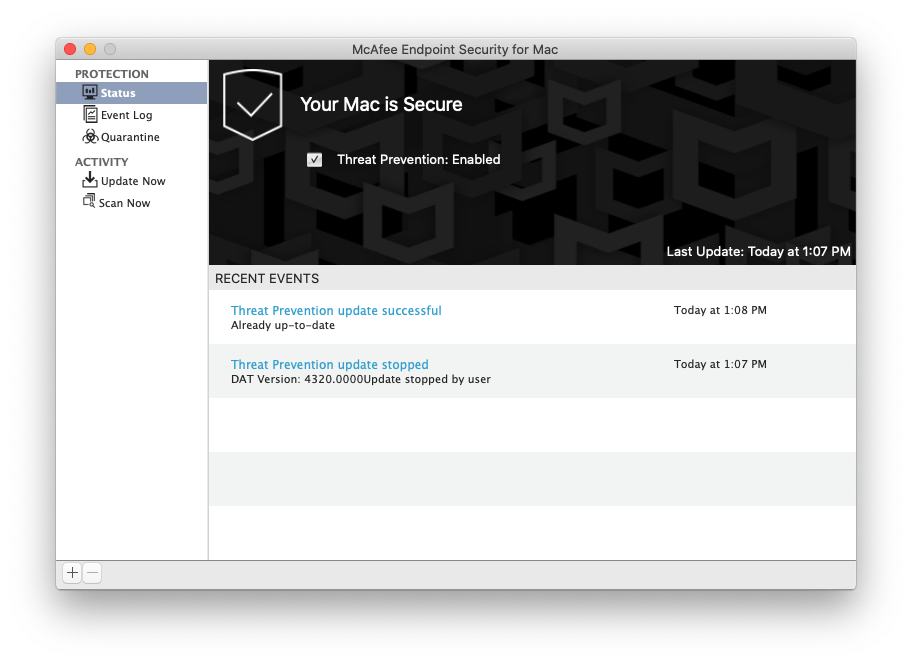Click the "Today at 1:08 PM" timestamp
This screenshot has height=664, width=912.
pos(720,311)
